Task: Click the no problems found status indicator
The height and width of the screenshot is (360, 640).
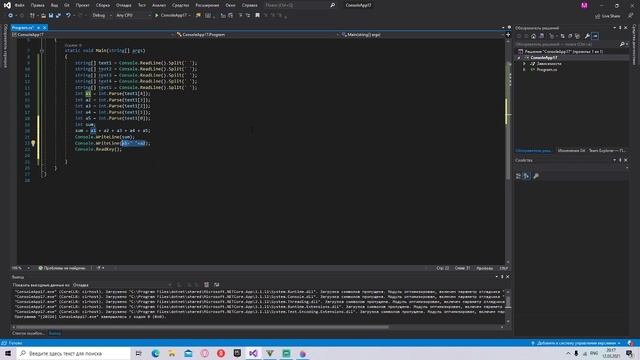Action: point(62,268)
